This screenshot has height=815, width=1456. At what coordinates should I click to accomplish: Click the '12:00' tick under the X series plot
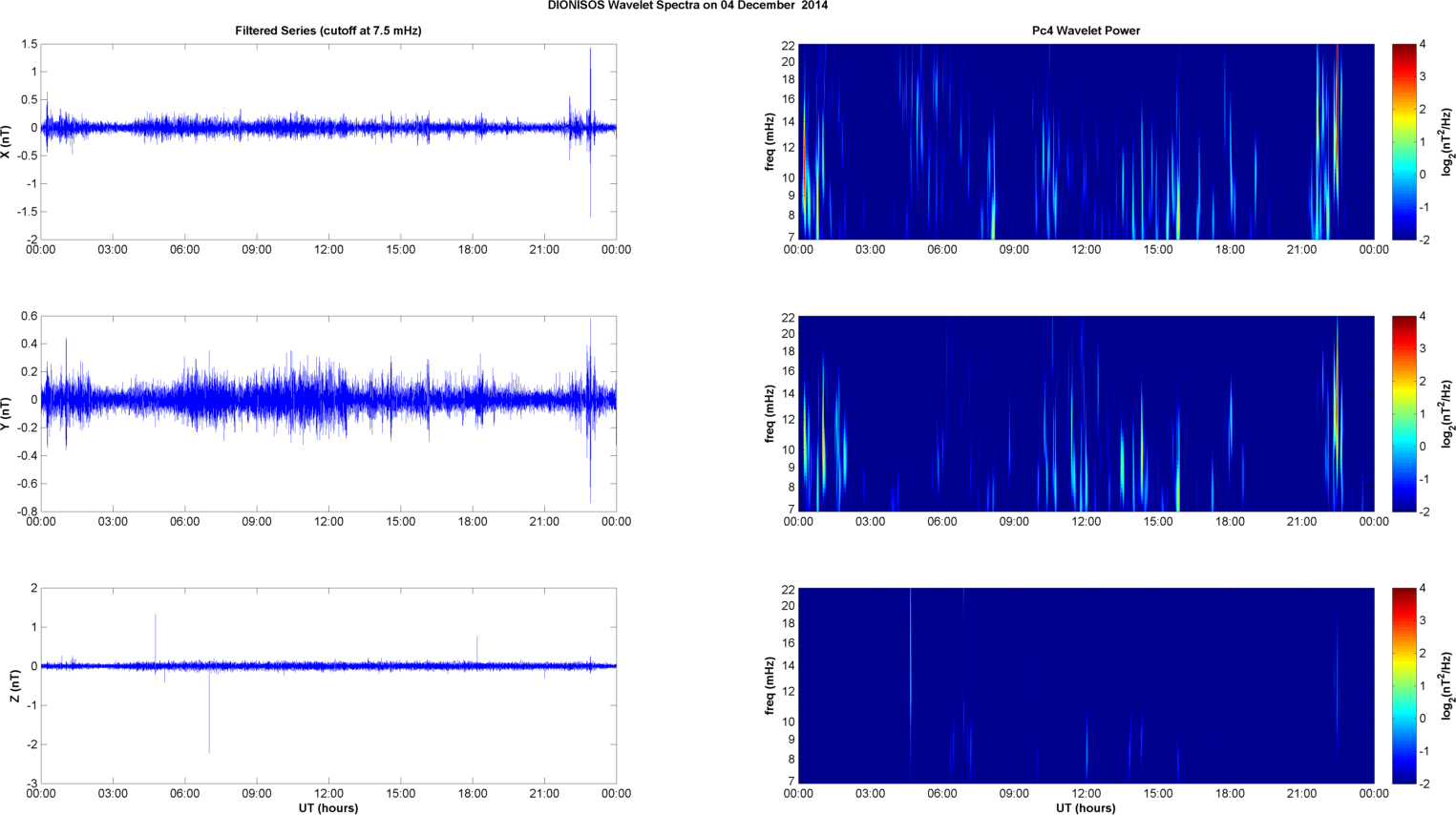point(328,250)
